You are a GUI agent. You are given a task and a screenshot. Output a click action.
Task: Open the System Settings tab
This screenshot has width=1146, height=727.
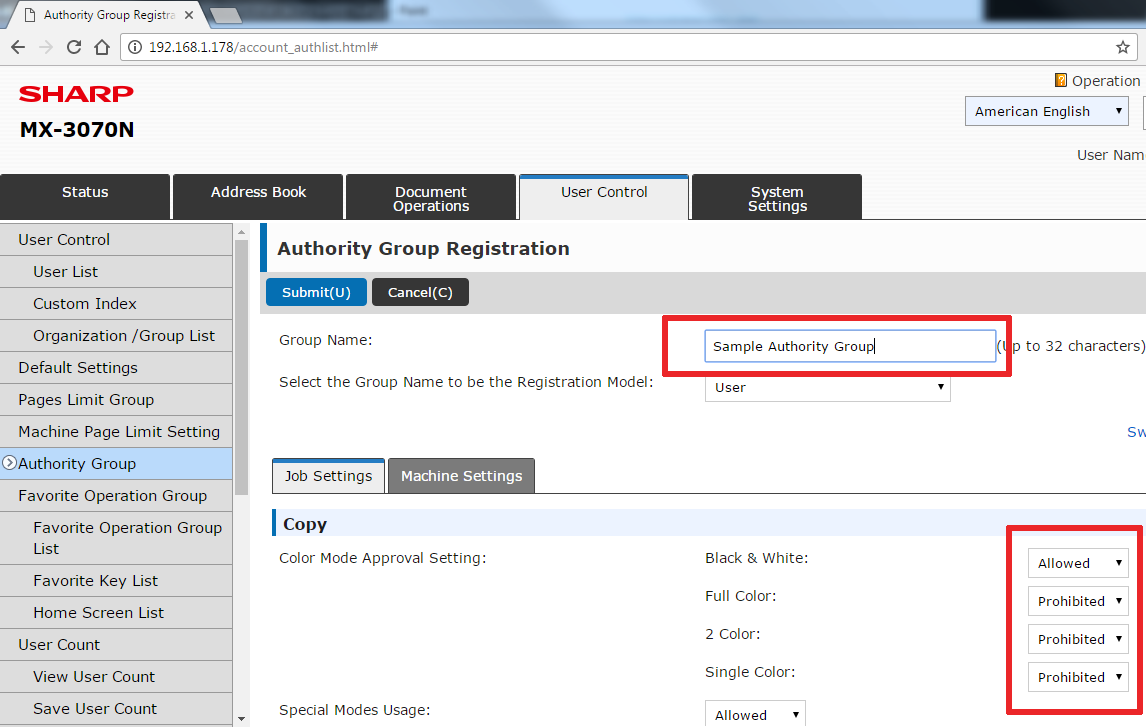click(776, 198)
